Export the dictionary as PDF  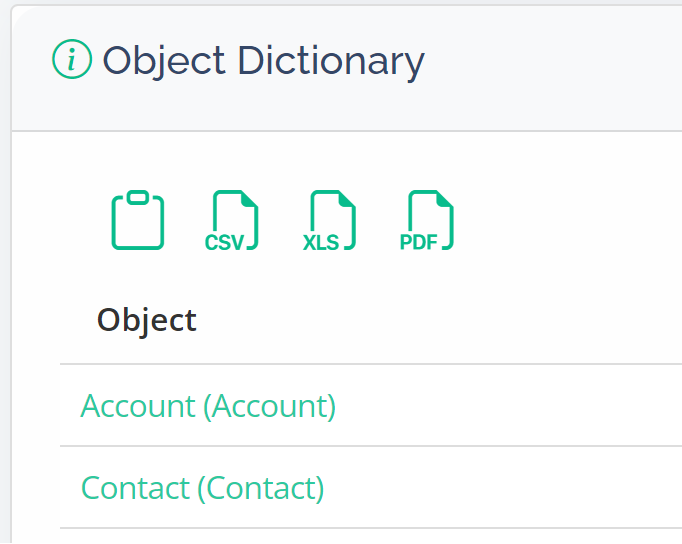coord(427,220)
